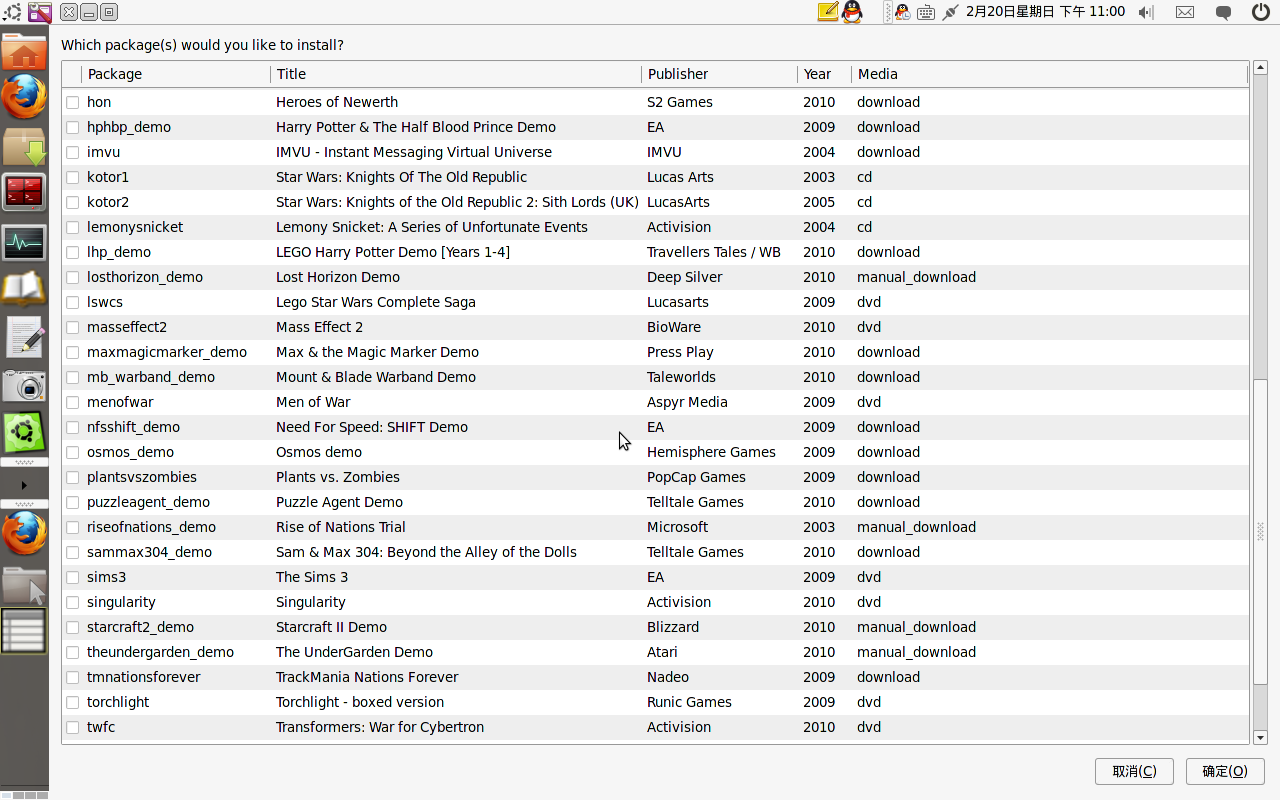Open the keyboard input method indicator
The image size is (1280, 800).
click(926, 12)
